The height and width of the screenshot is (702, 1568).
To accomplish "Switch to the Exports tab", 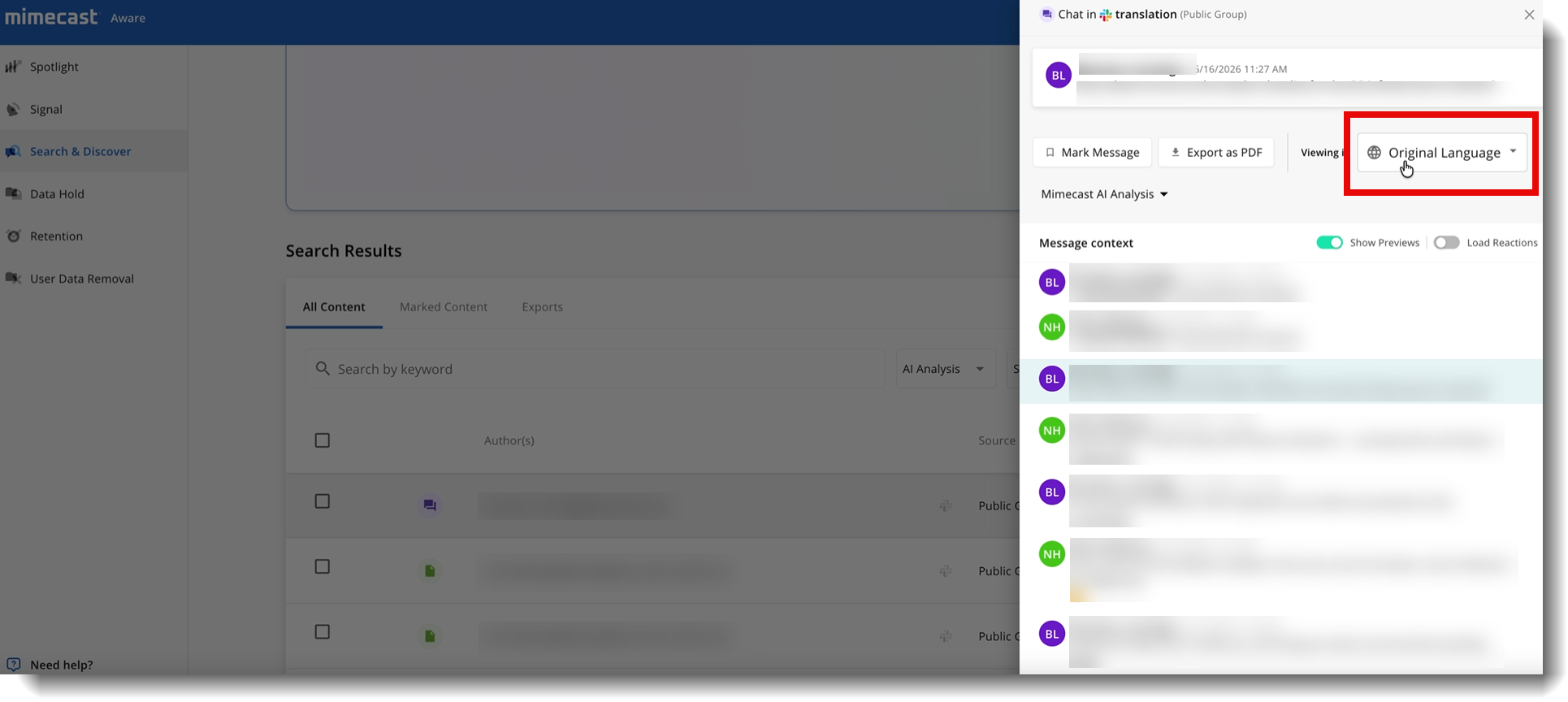I will pyautogui.click(x=542, y=306).
